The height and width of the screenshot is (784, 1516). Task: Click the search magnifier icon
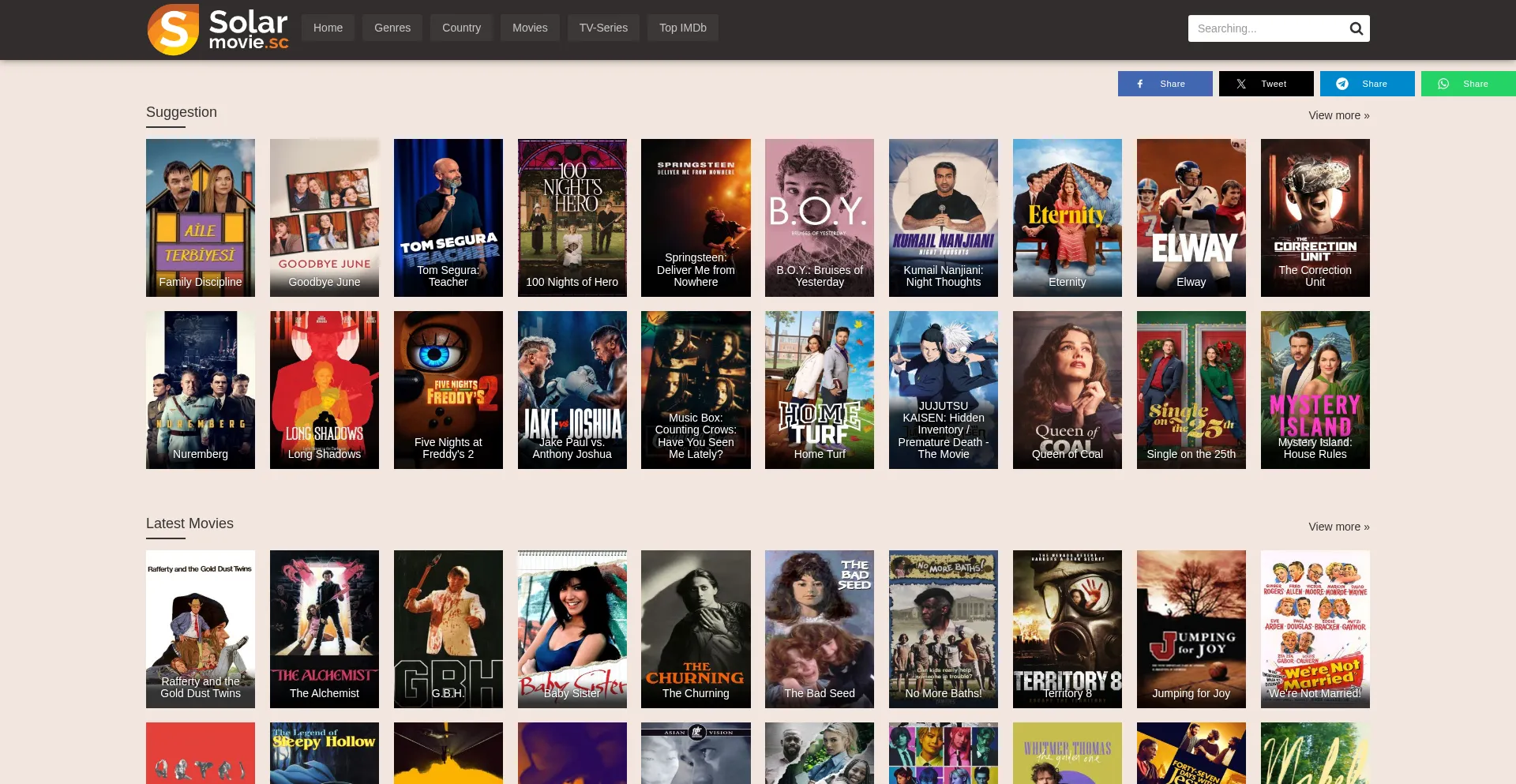tap(1356, 28)
